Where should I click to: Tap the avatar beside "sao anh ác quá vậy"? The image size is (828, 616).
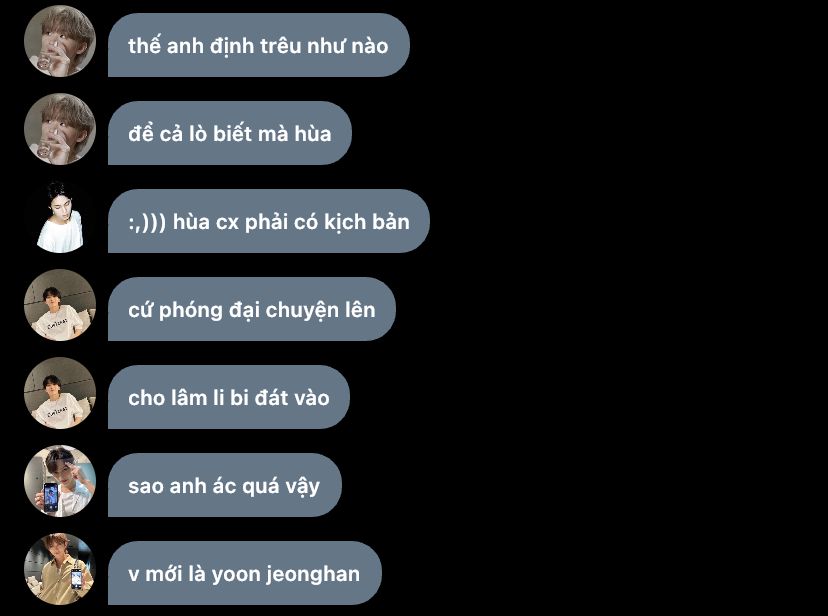point(60,481)
